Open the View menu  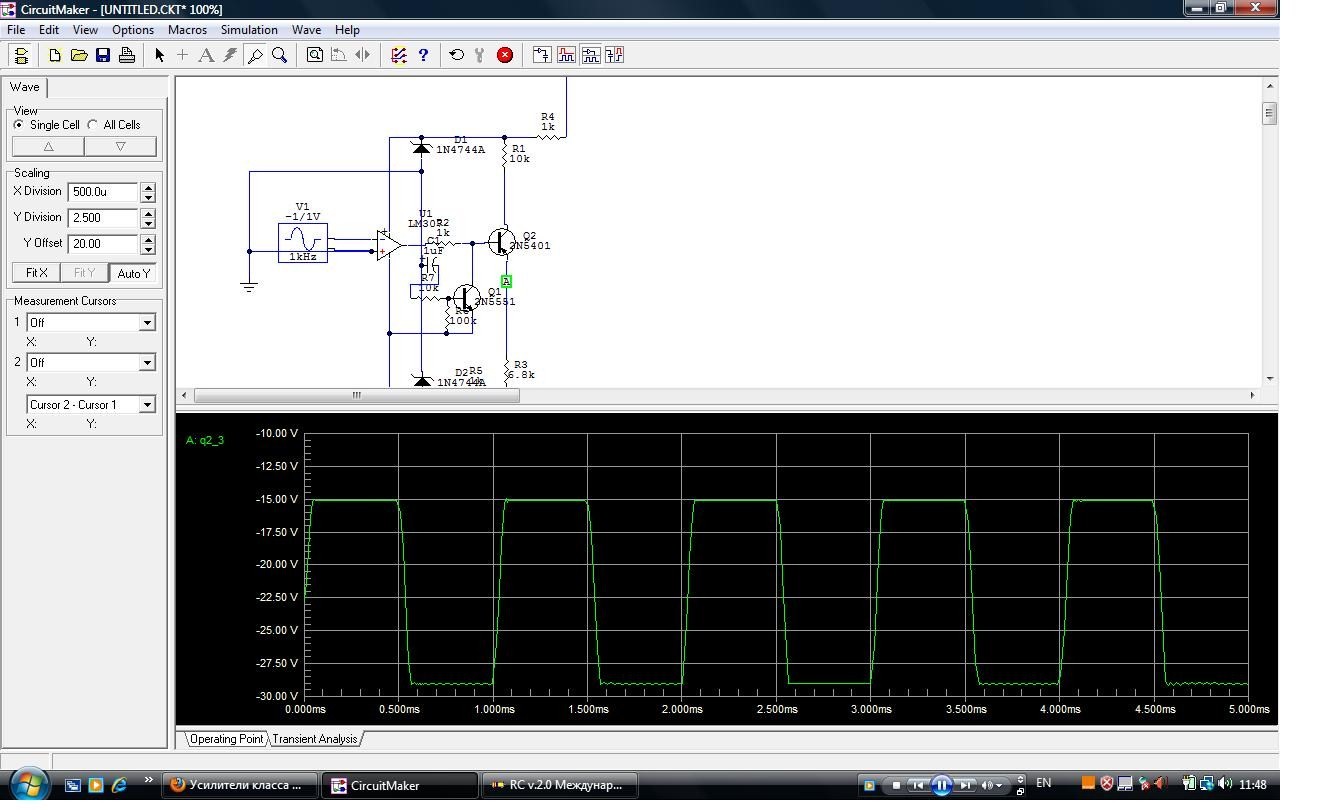85,30
